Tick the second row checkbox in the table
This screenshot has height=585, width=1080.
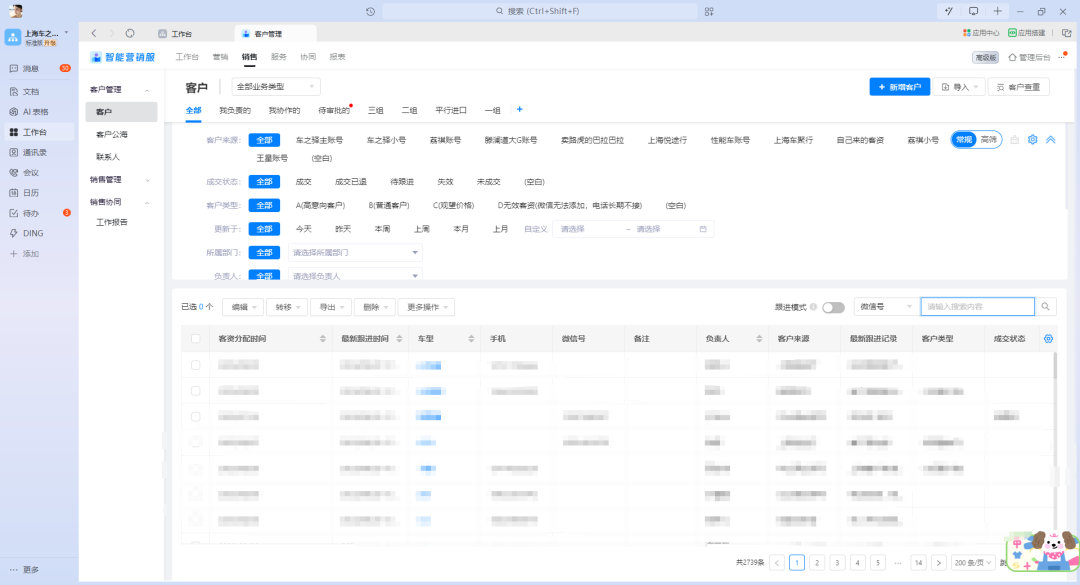click(x=196, y=391)
